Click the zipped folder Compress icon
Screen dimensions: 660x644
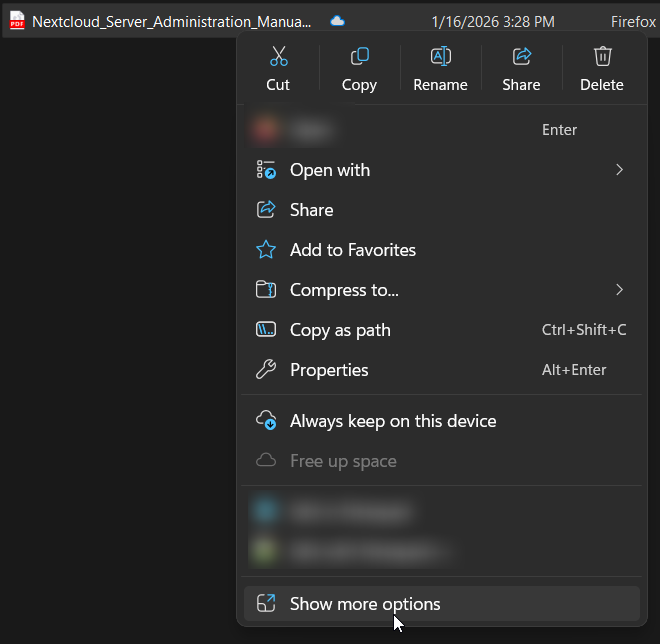click(266, 290)
